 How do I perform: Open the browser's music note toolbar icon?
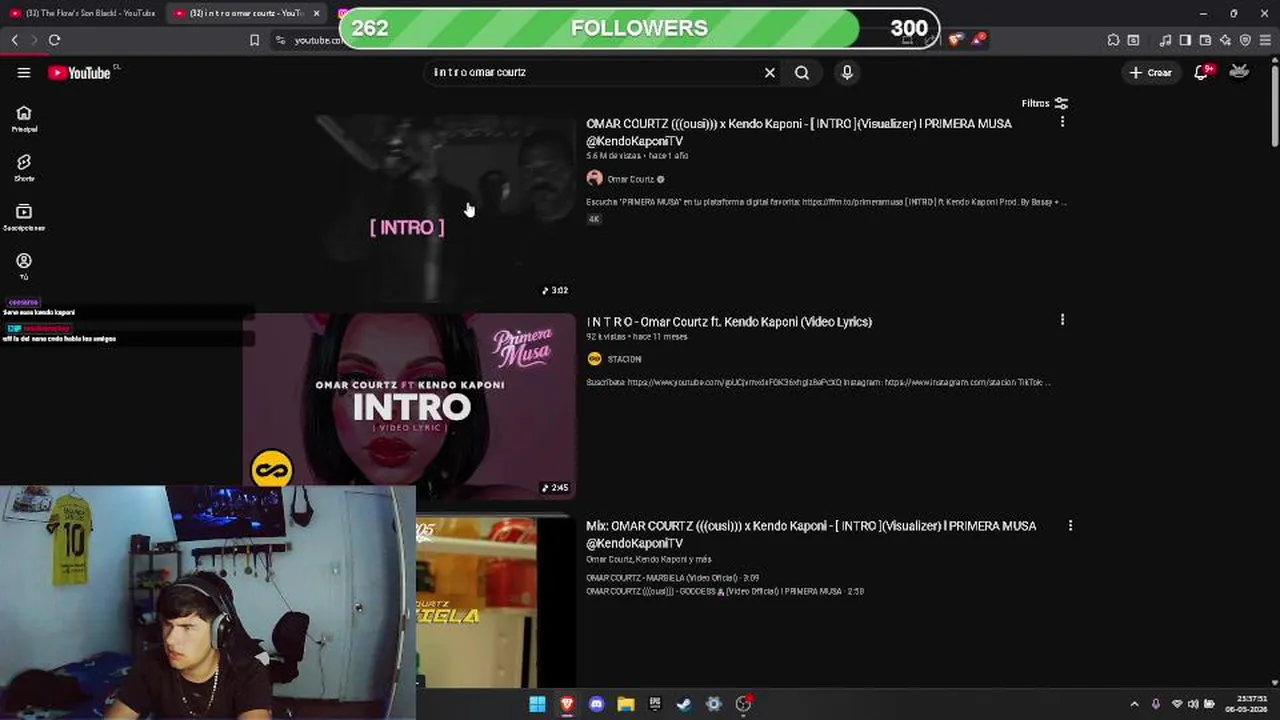pyautogui.click(x=1165, y=40)
